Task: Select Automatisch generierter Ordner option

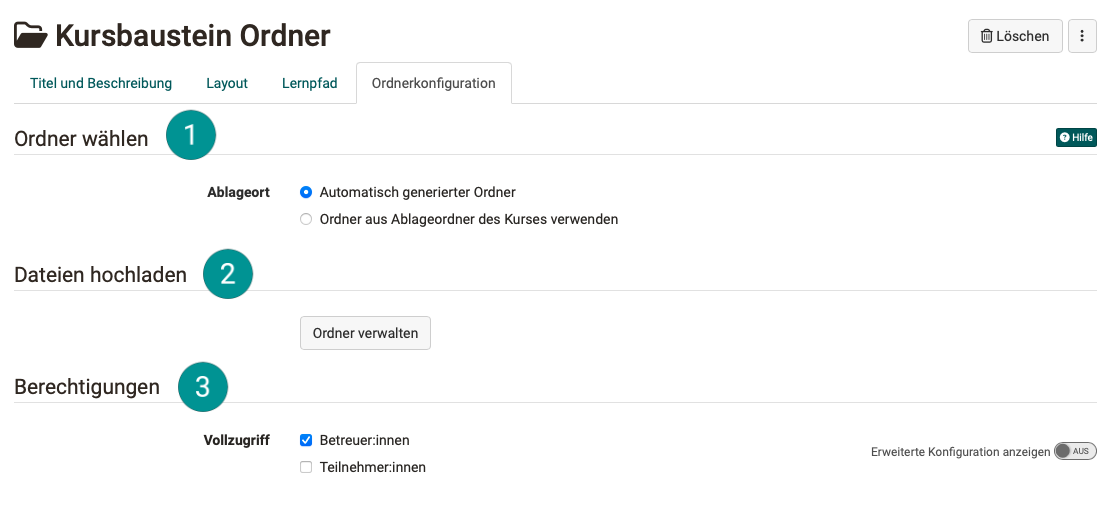Action: 307,192
